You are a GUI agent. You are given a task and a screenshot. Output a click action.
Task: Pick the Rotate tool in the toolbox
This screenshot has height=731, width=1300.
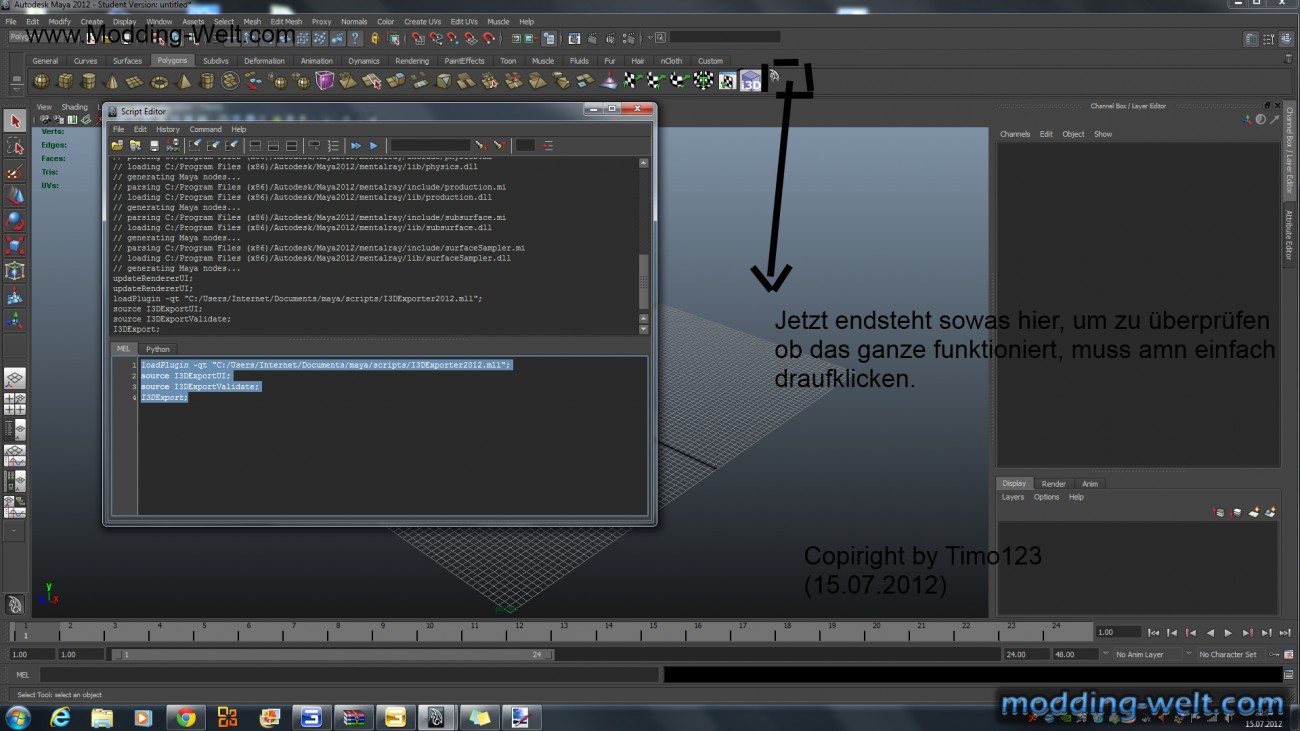pos(15,221)
